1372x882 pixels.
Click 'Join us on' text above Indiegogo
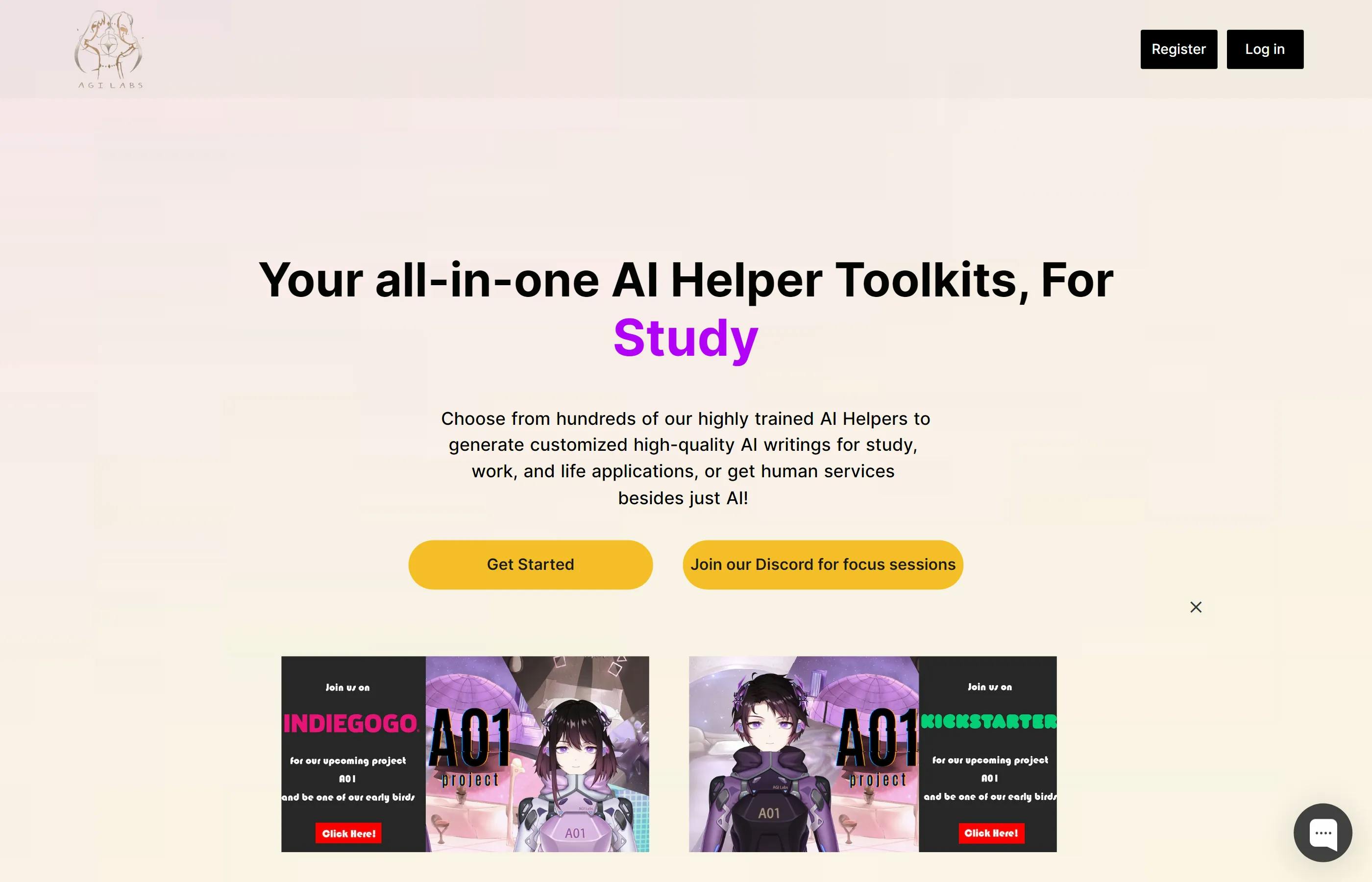click(x=347, y=687)
